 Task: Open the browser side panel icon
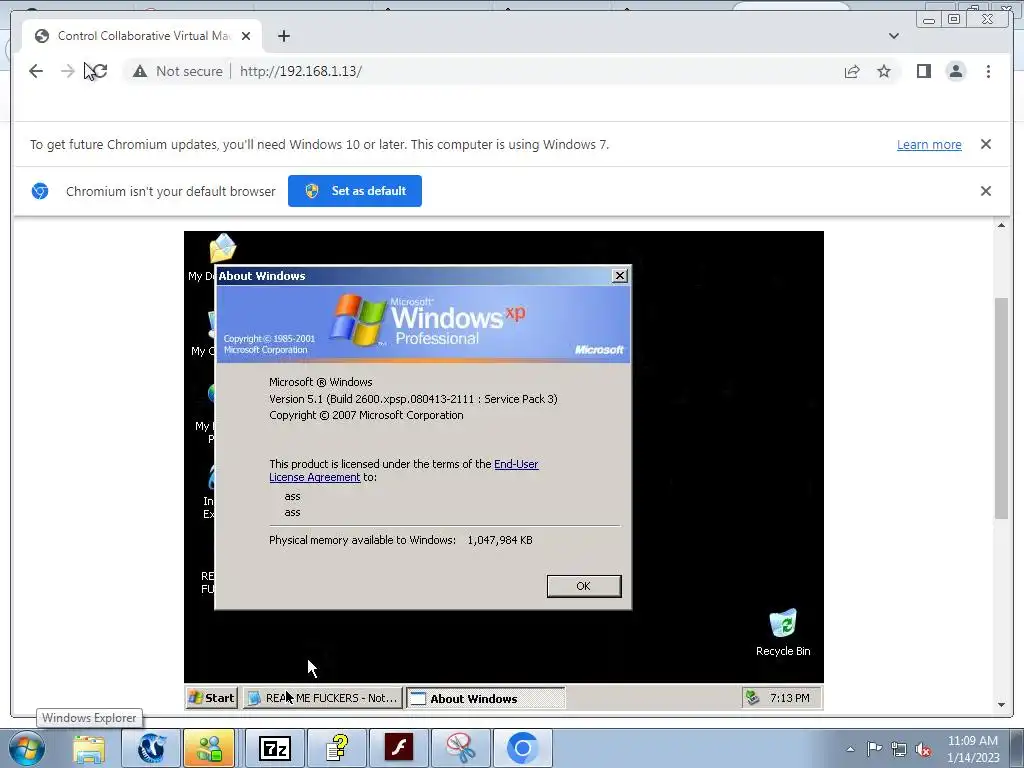[x=923, y=71]
